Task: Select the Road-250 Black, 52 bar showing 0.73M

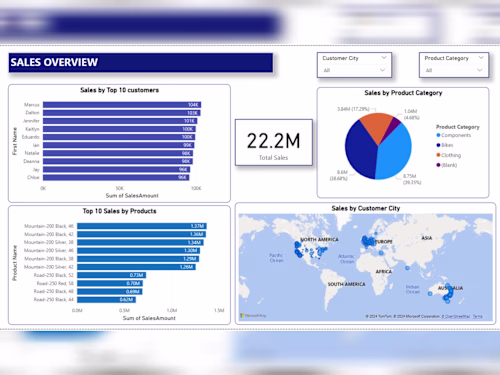Action: pos(112,275)
